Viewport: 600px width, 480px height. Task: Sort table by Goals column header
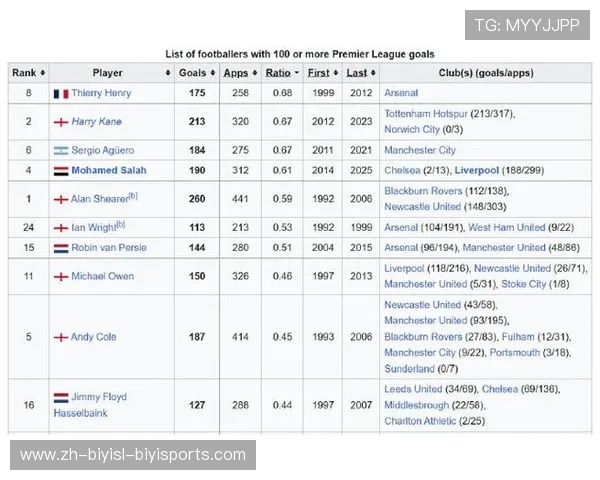point(196,73)
